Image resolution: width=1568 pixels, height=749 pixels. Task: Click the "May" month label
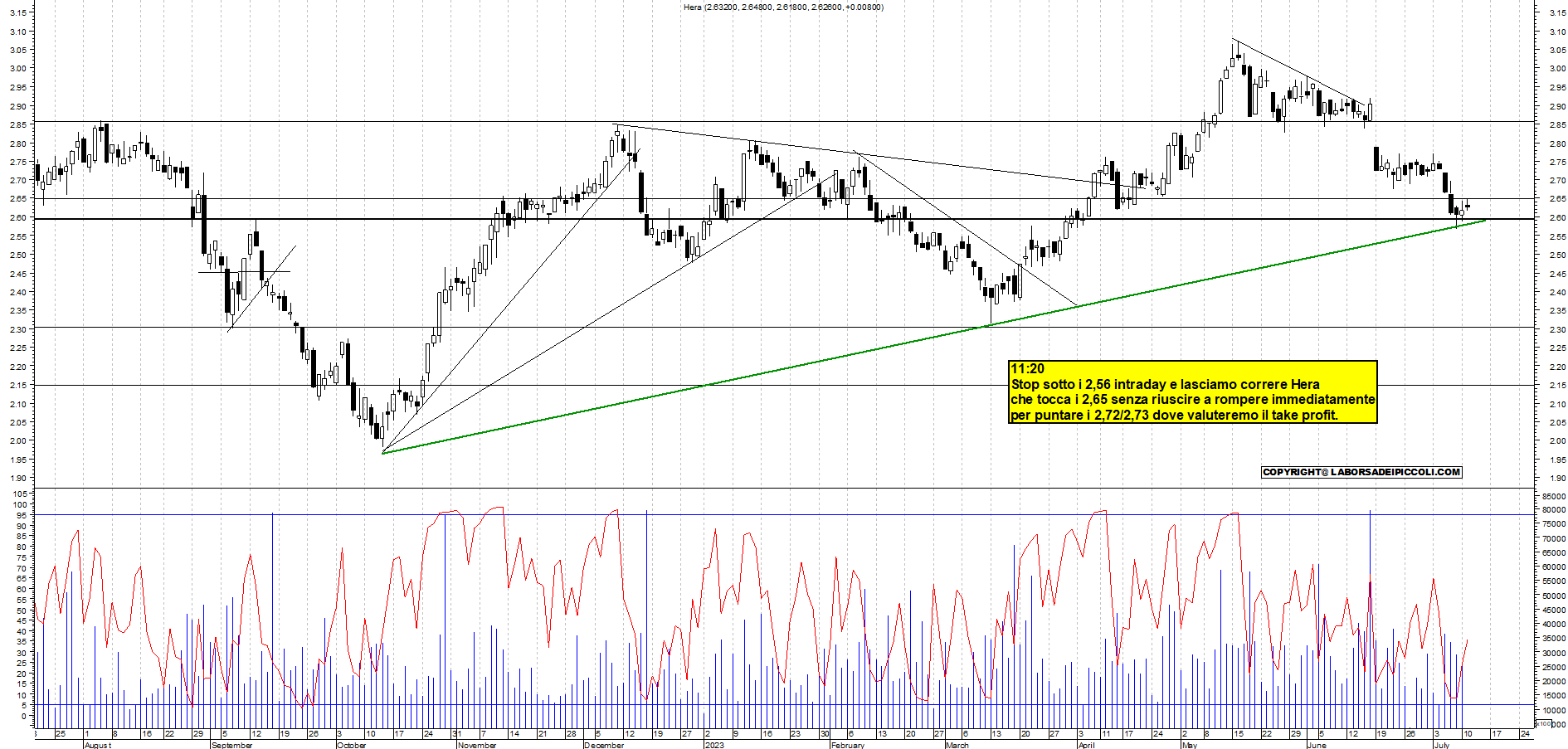point(1190,745)
